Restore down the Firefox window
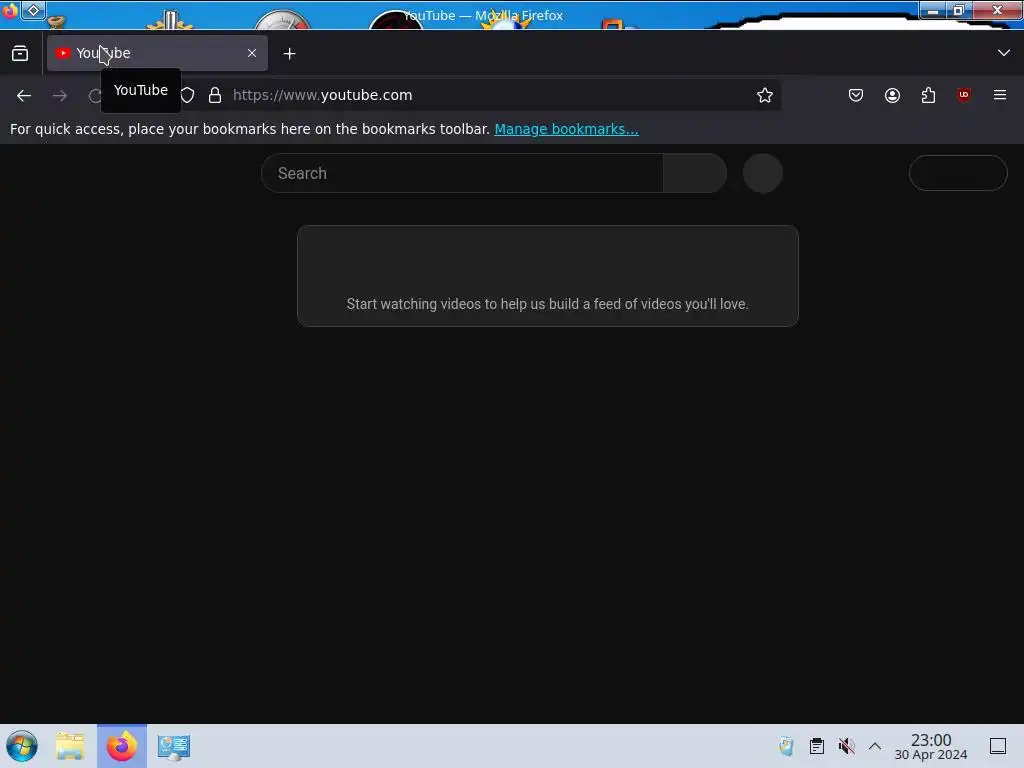 [959, 10]
